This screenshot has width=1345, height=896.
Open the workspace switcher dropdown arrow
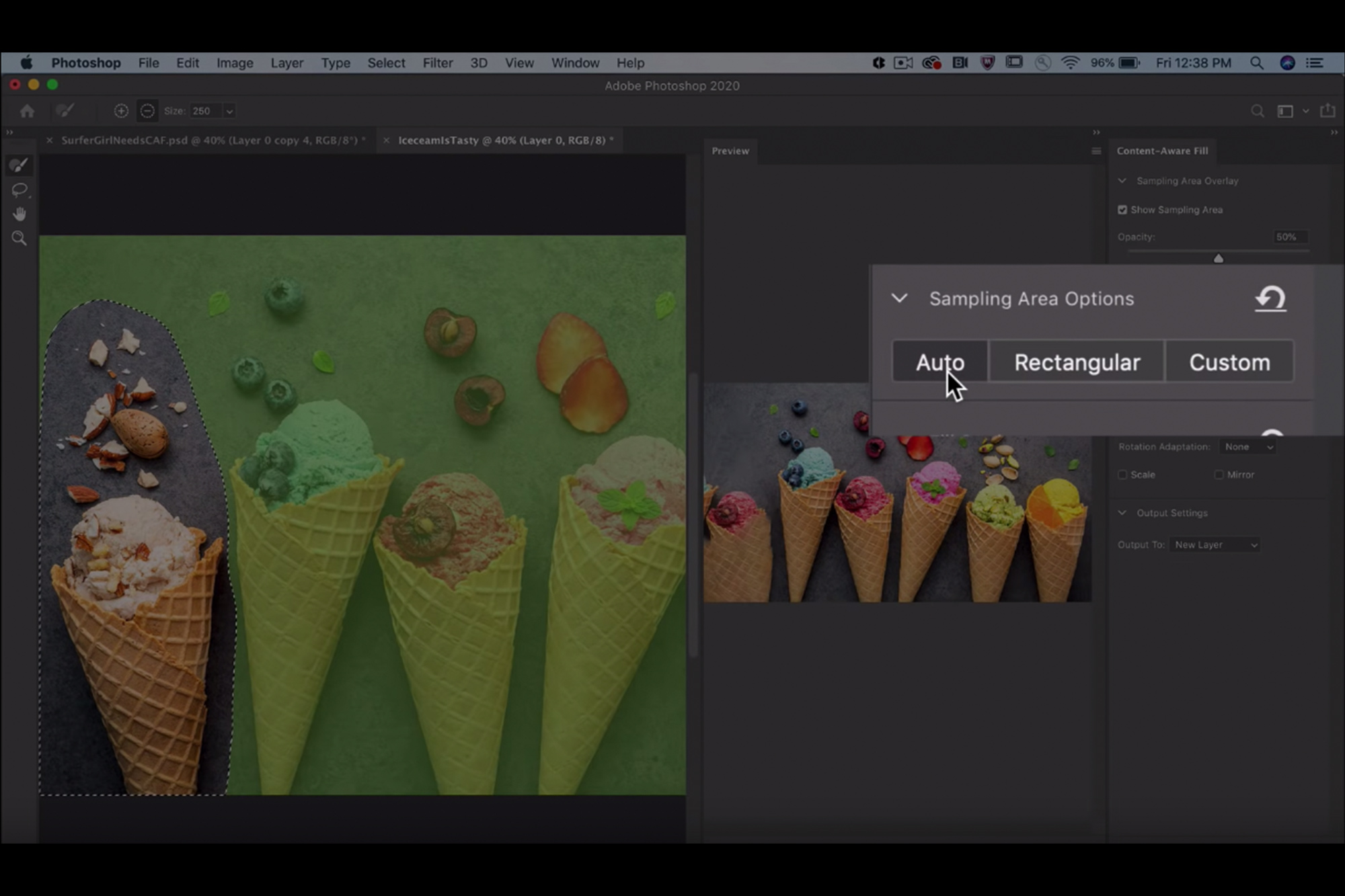pos(1305,111)
